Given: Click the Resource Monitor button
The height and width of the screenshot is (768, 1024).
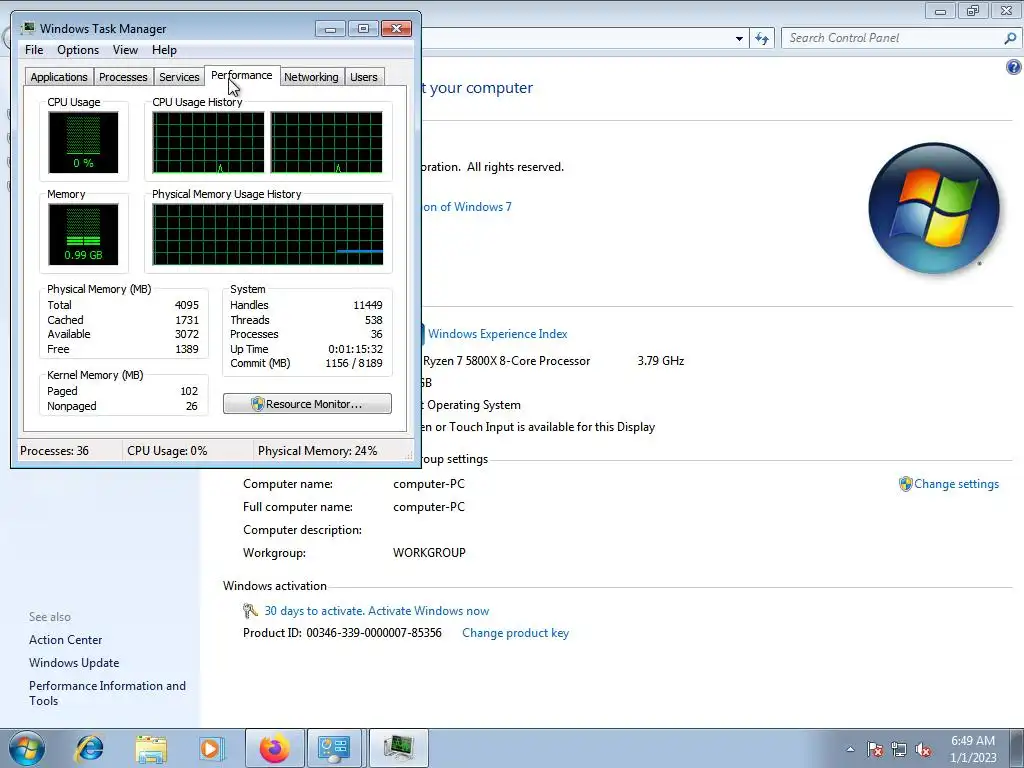Looking at the screenshot, I should [x=307, y=404].
